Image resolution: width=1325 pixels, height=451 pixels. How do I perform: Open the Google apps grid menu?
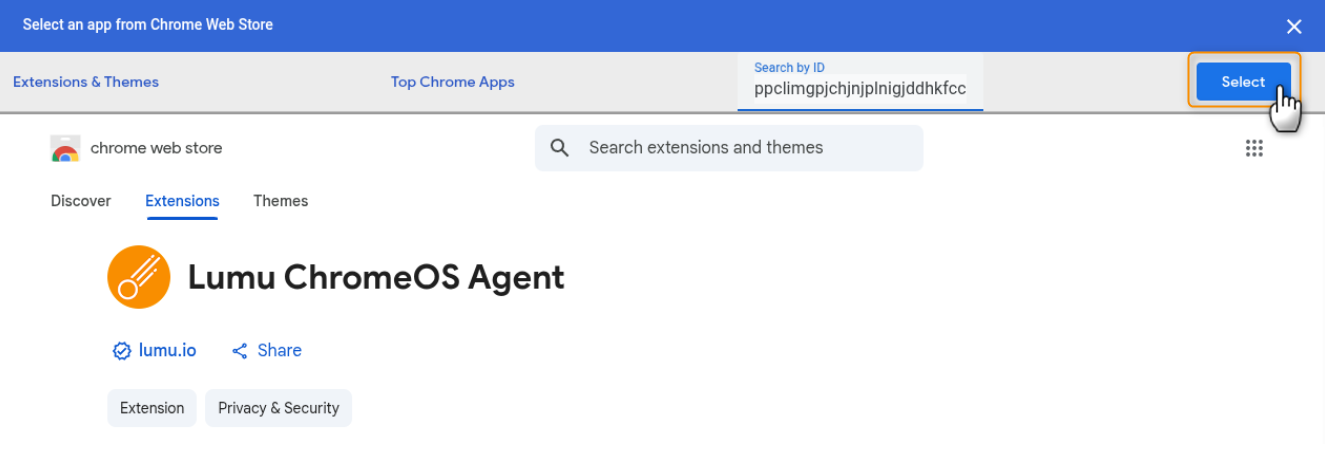(1254, 149)
